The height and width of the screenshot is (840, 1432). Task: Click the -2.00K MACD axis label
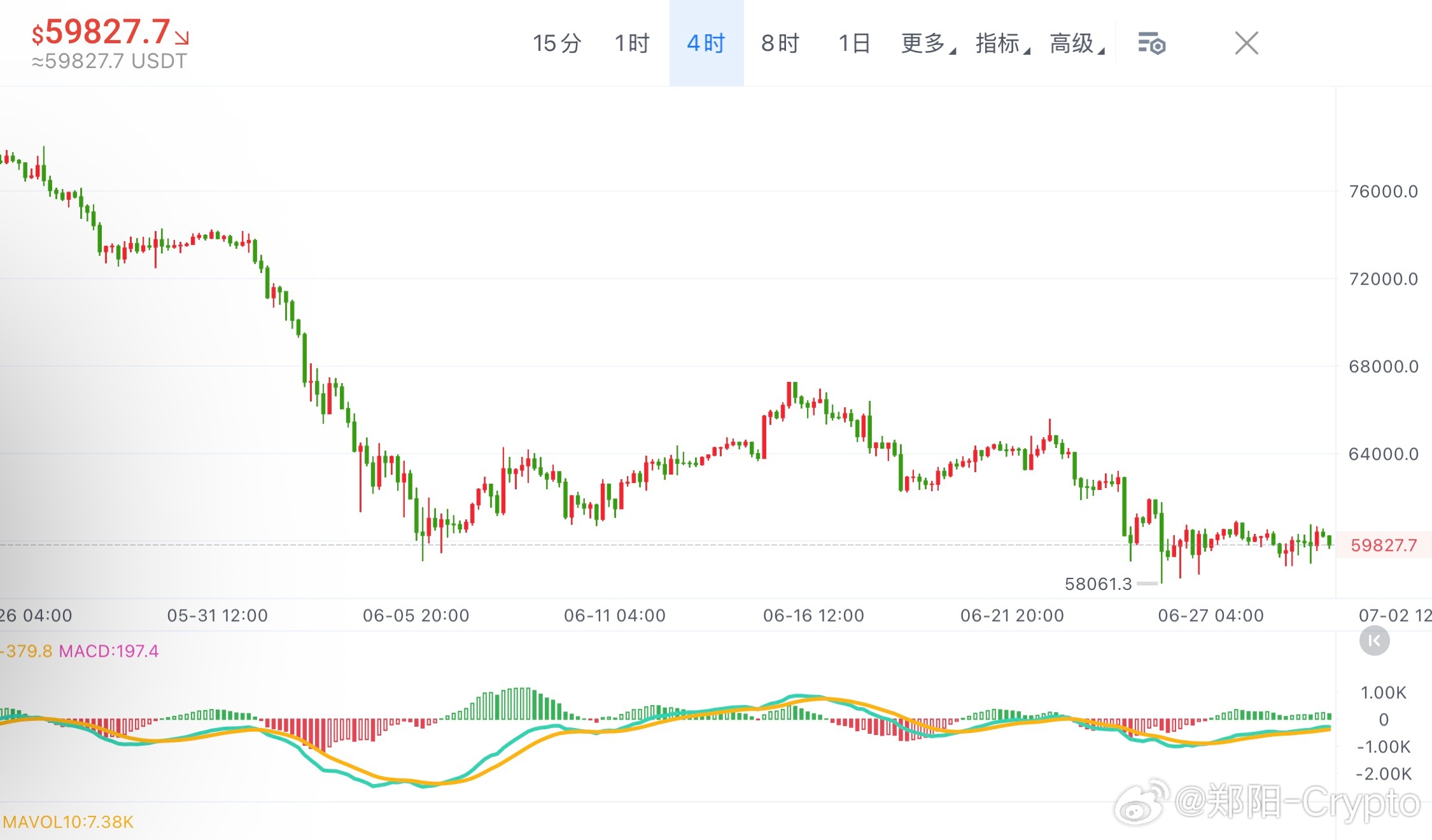point(1384,774)
